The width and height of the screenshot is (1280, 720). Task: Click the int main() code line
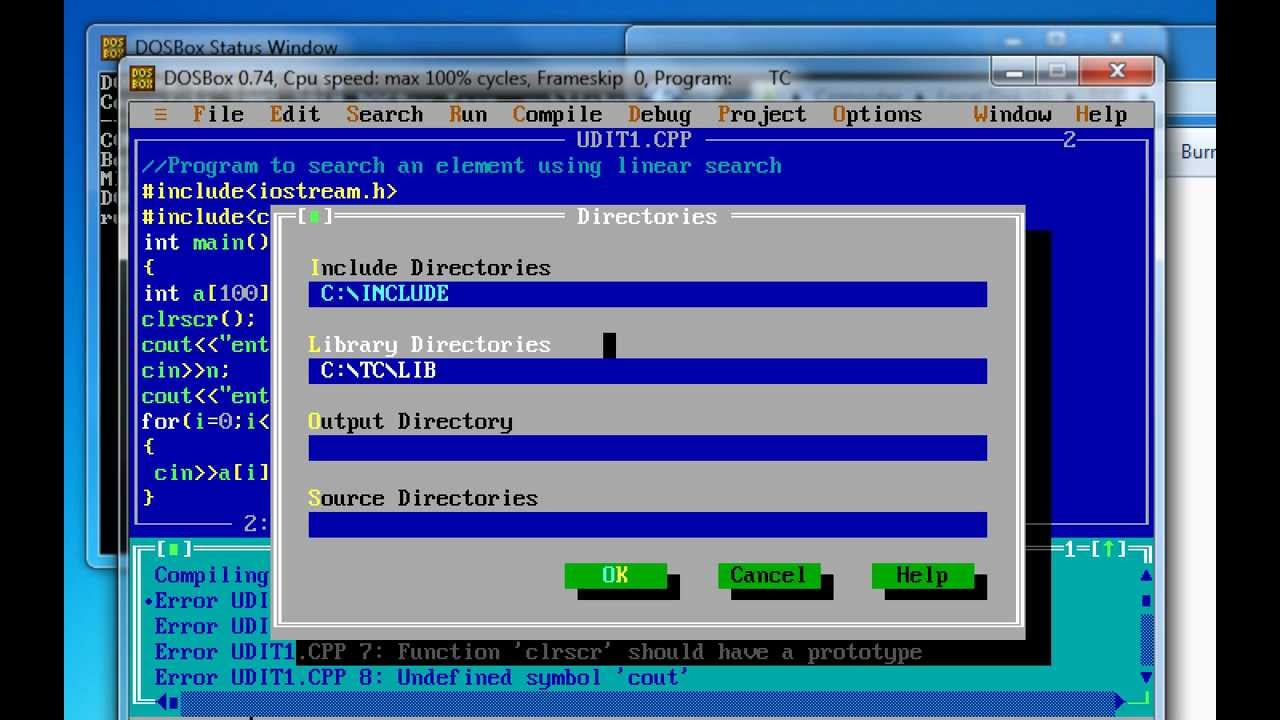(206, 243)
